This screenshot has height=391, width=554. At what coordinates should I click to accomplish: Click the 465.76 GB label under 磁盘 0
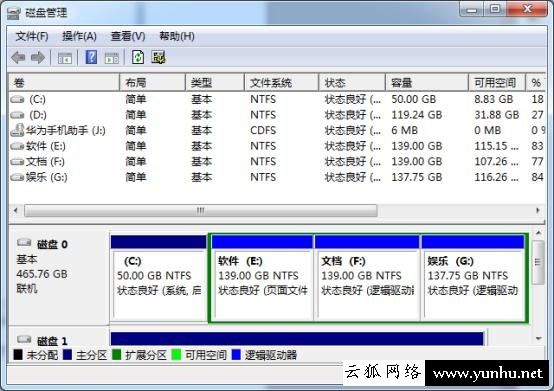[42, 274]
